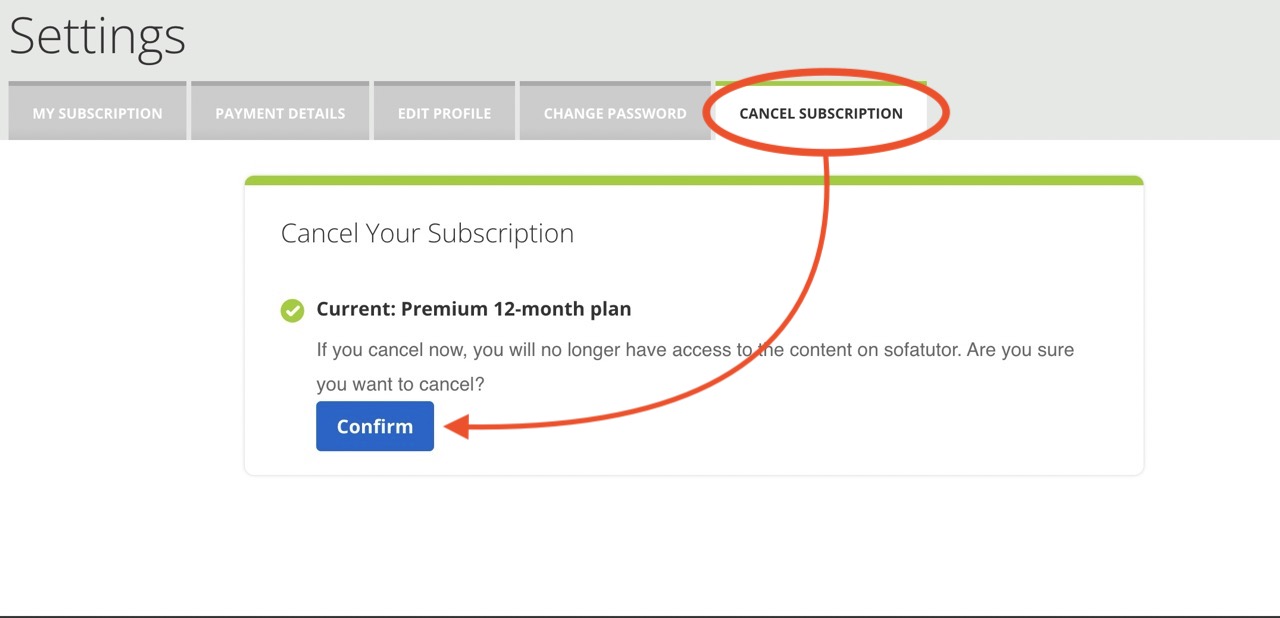Click the dark footer line at page bottom
The width and height of the screenshot is (1280, 618).
tap(640, 616)
